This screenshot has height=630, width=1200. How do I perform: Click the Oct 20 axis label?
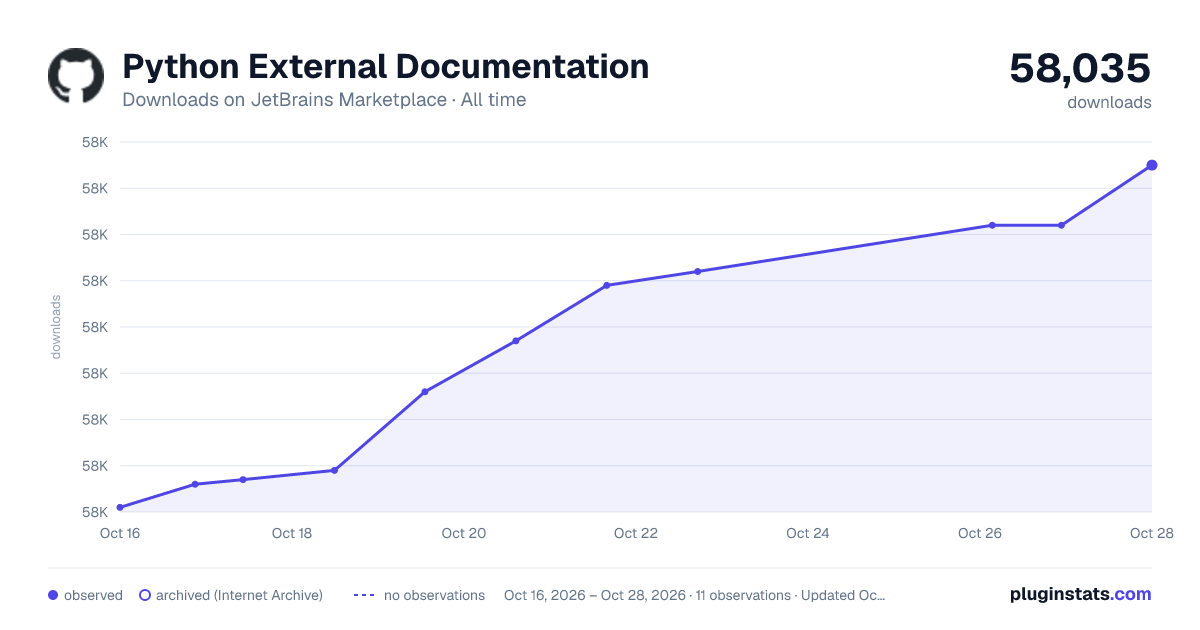(x=464, y=533)
